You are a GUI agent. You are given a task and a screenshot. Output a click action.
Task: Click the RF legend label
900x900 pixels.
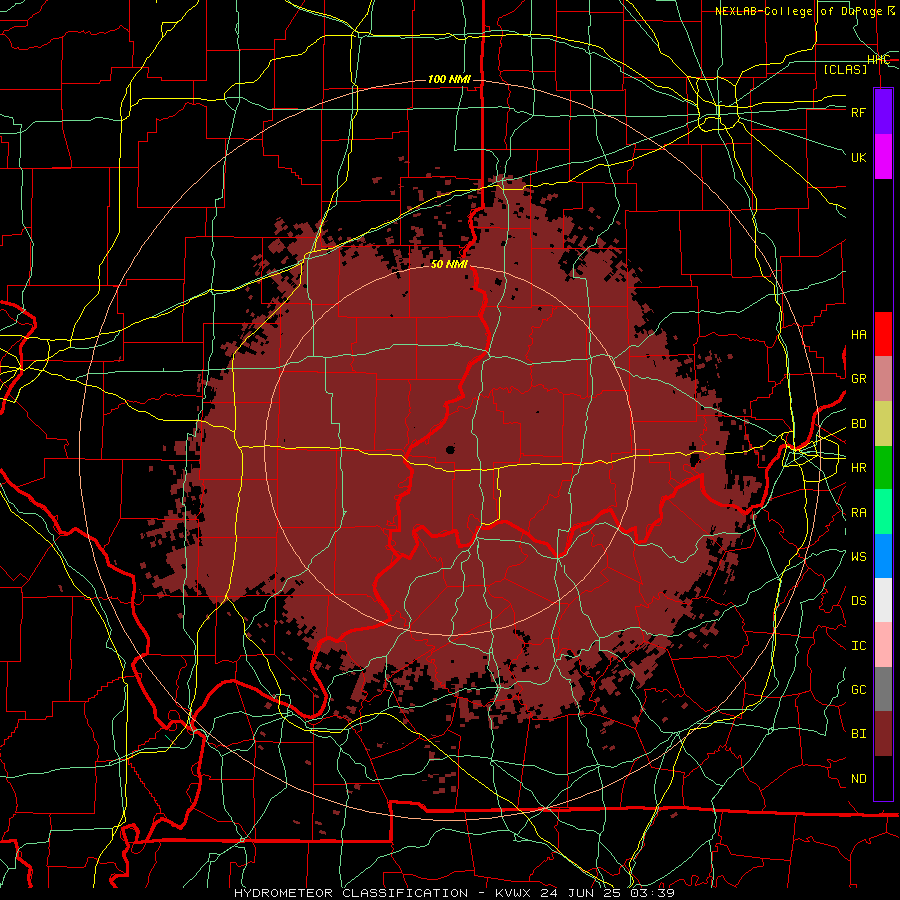point(859,112)
